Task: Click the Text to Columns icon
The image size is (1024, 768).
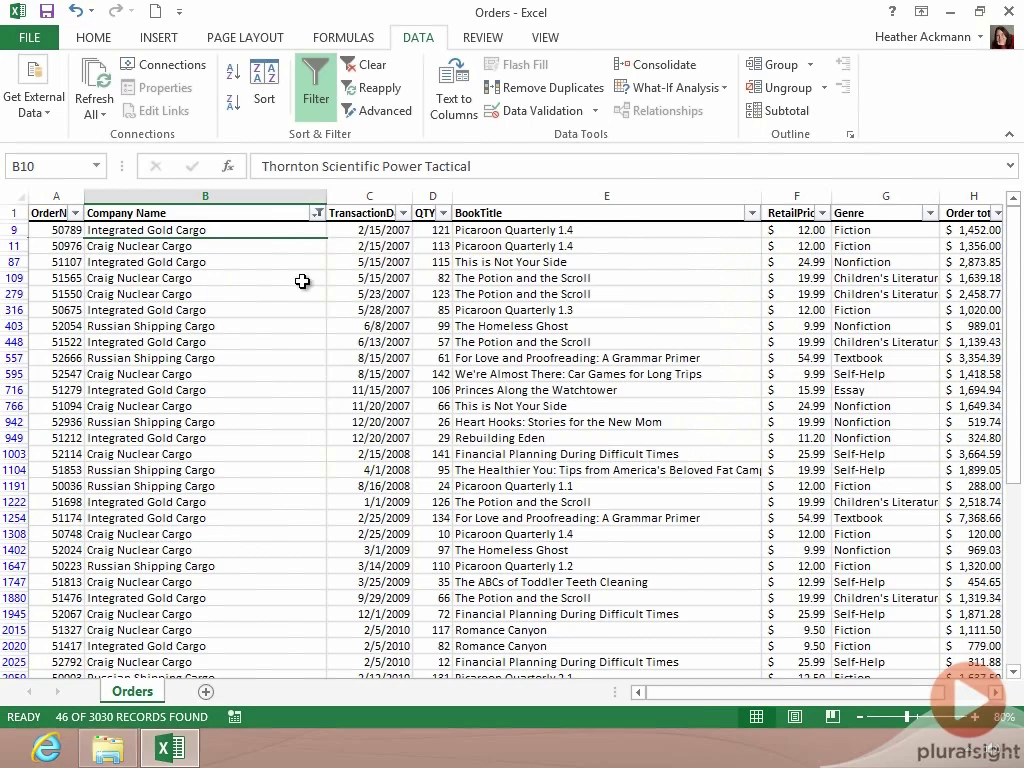Action: coord(454,88)
